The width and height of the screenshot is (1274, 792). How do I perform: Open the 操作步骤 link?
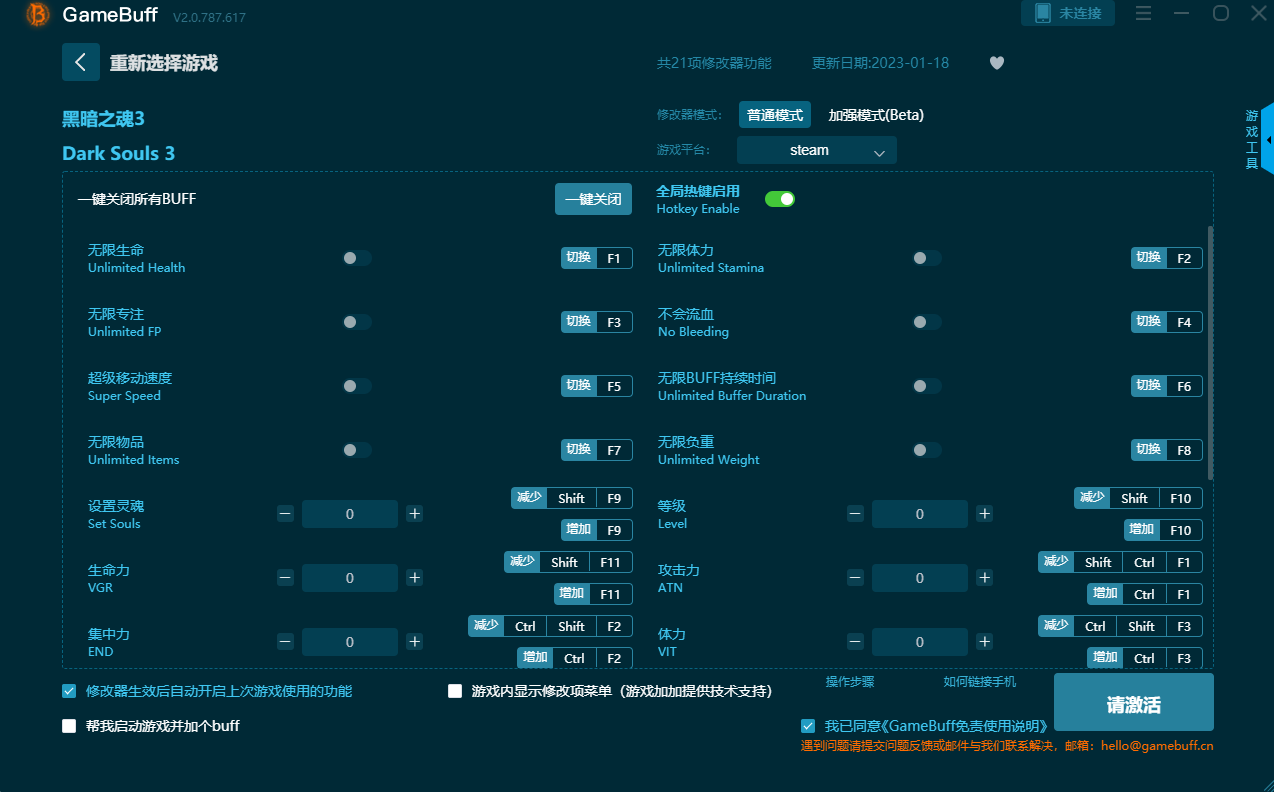coord(850,682)
